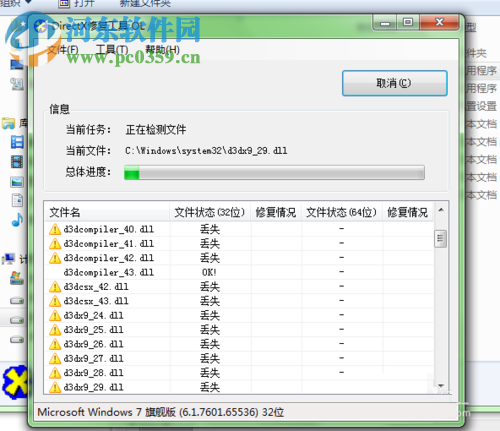Click warning icon beside d3dcompiler_40.dll
Image resolution: width=500 pixels, height=431 pixels.
[x=55, y=229]
